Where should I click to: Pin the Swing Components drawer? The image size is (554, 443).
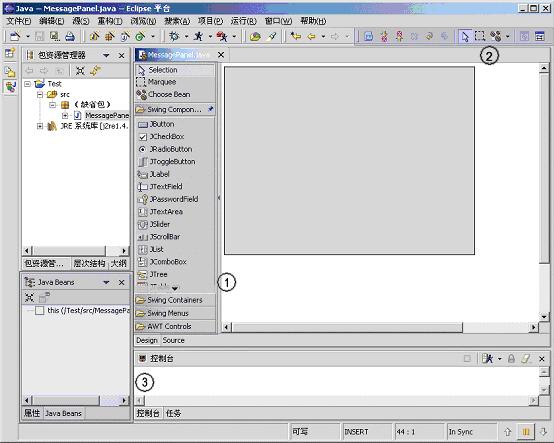point(211,109)
